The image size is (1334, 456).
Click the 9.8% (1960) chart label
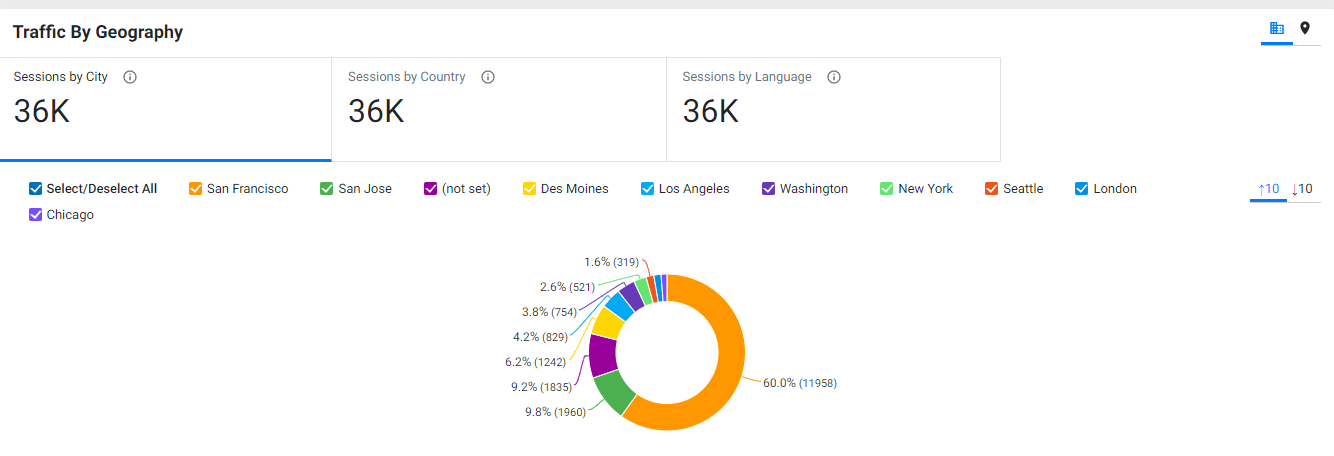pyautogui.click(x=555, y=412)
